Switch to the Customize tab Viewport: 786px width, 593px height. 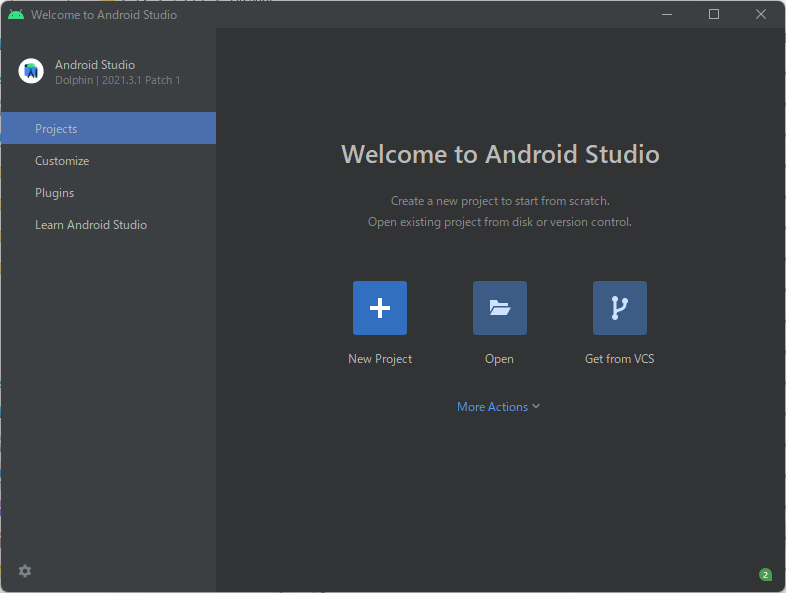(108, 160)
